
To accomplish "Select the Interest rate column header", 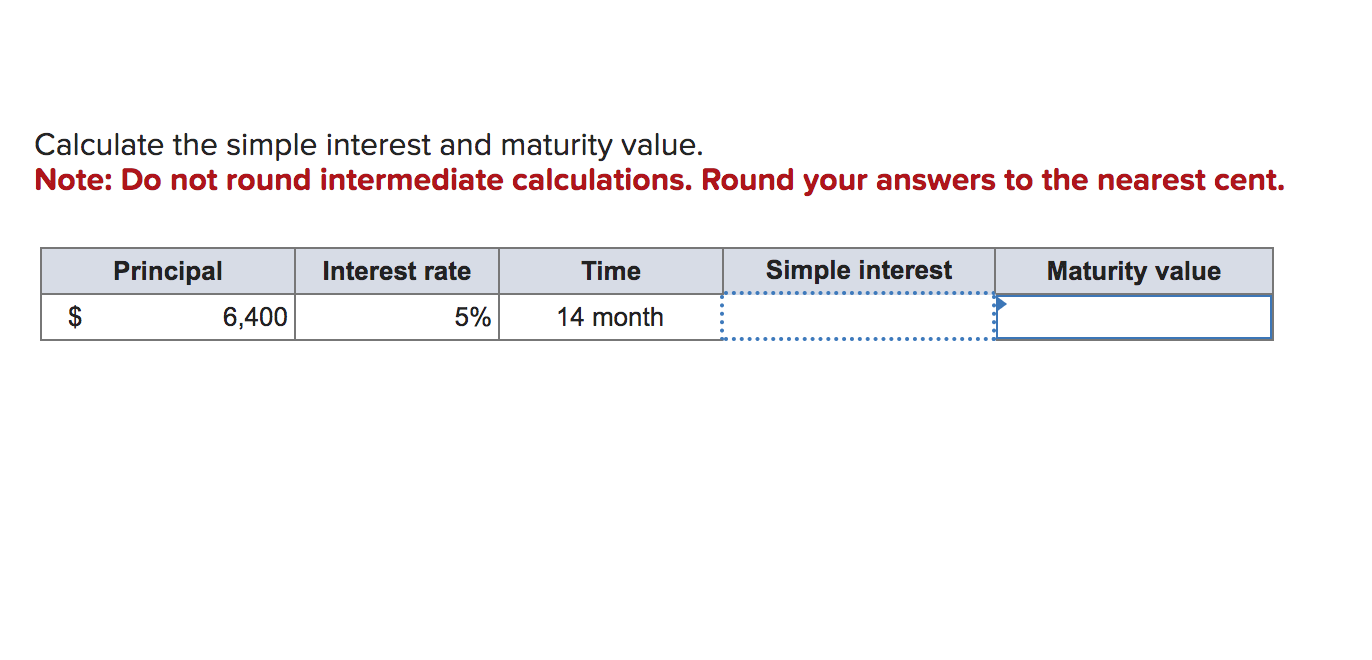I will pyautogui.click(x=397, y=270).
